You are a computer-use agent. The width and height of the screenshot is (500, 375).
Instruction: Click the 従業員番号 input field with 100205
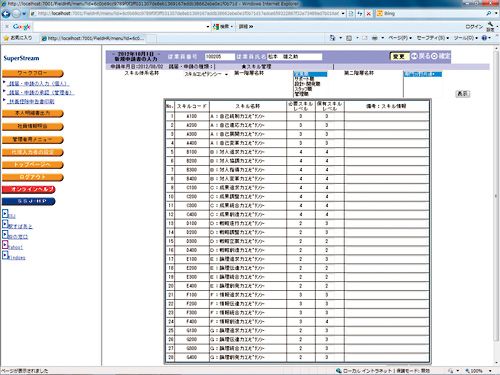tap(220, 57)
